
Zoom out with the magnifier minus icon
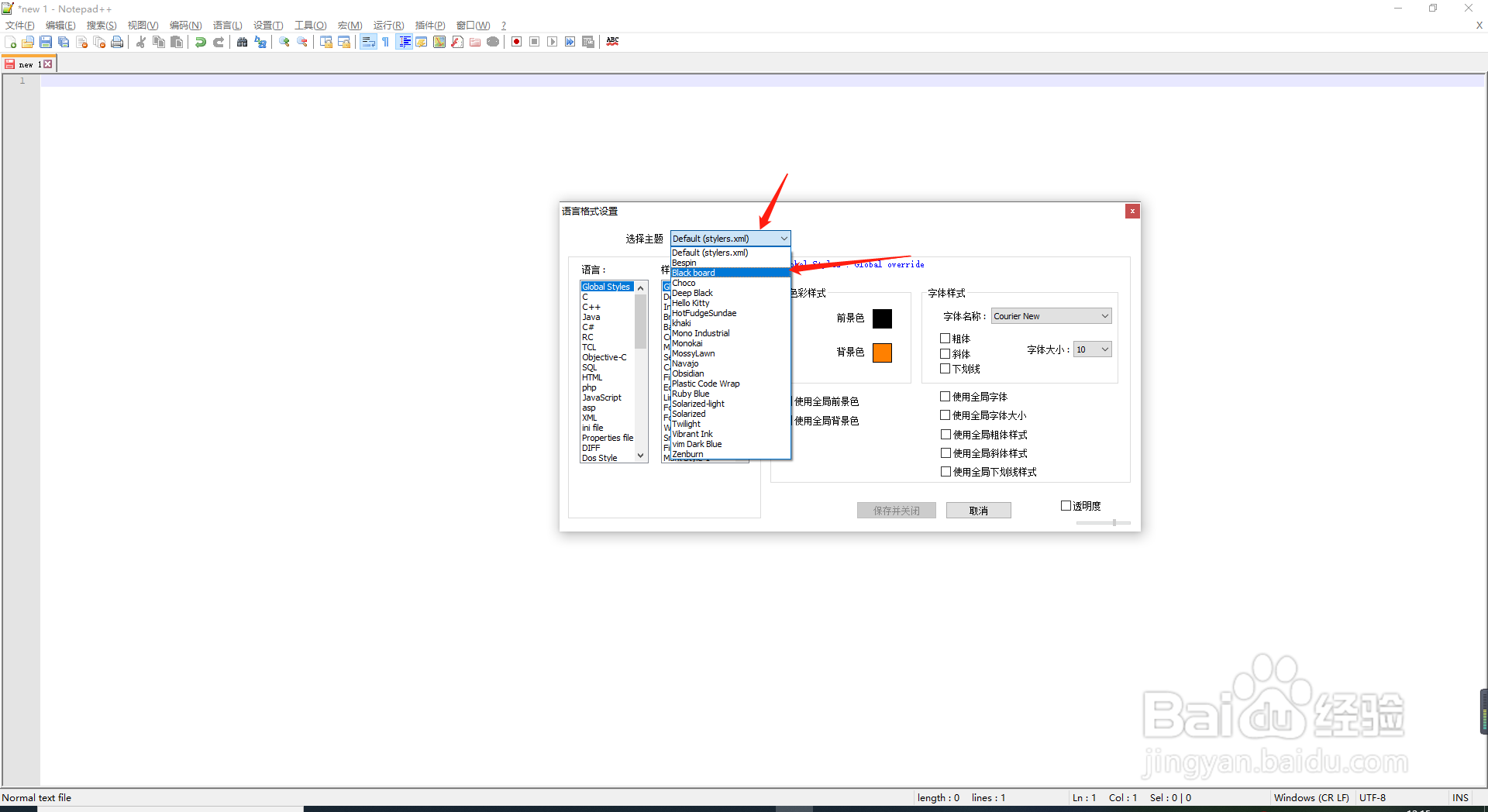pyautogui.click(x=302, y=42)
